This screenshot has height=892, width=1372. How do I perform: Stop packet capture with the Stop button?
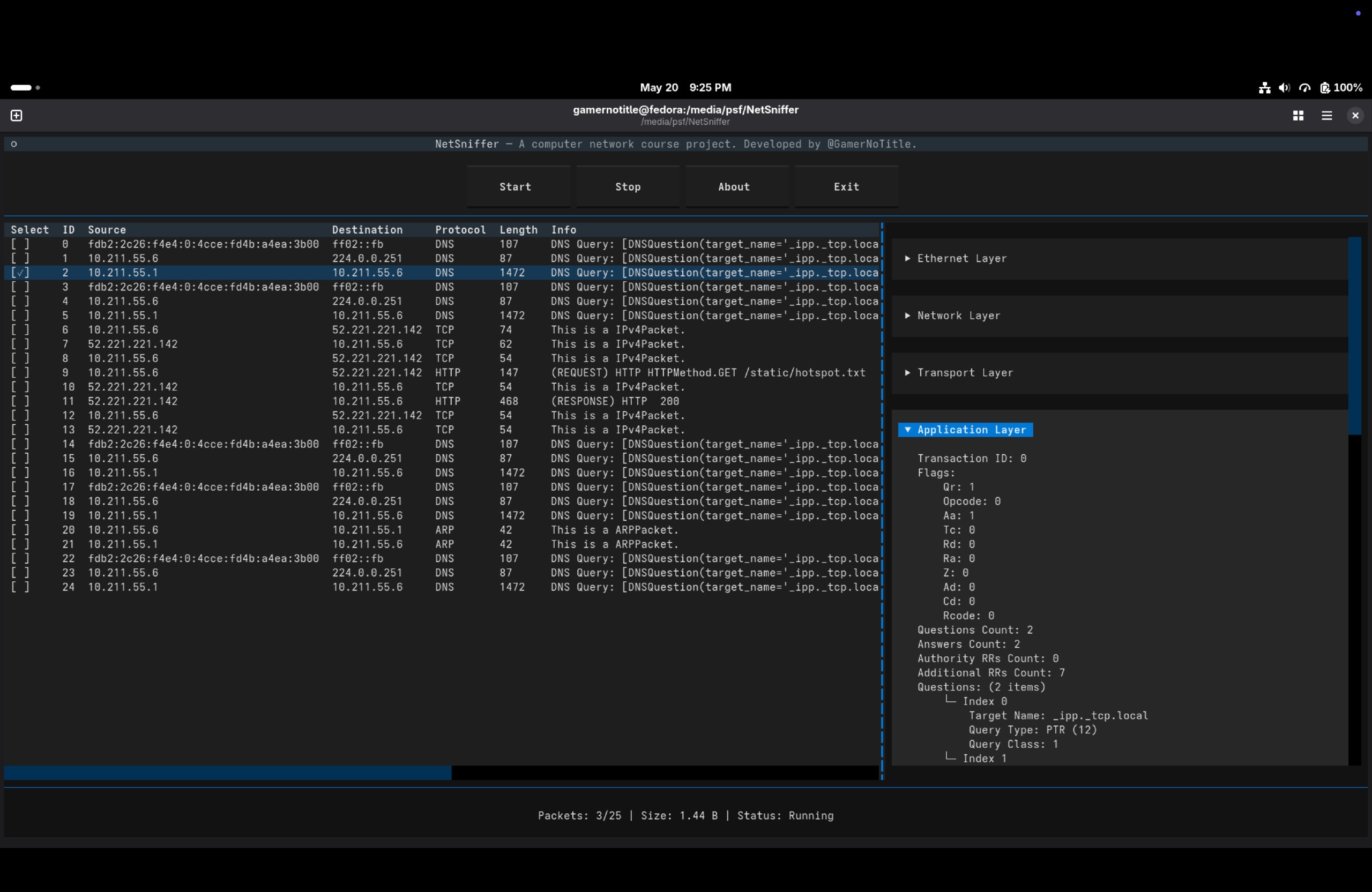628,186
